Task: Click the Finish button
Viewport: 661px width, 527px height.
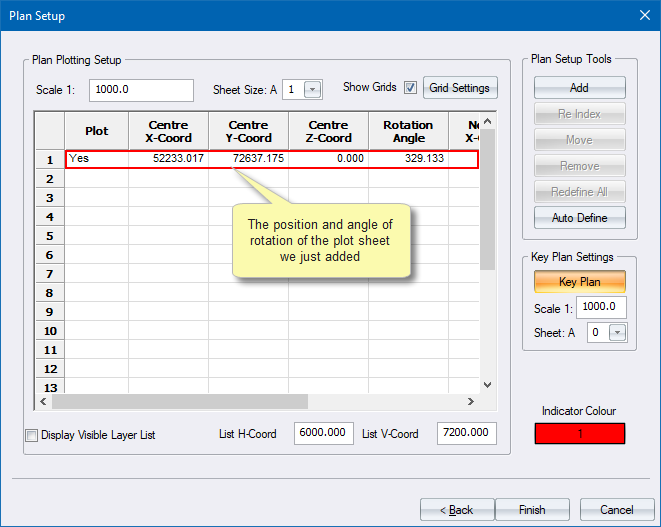Action: 532,510
